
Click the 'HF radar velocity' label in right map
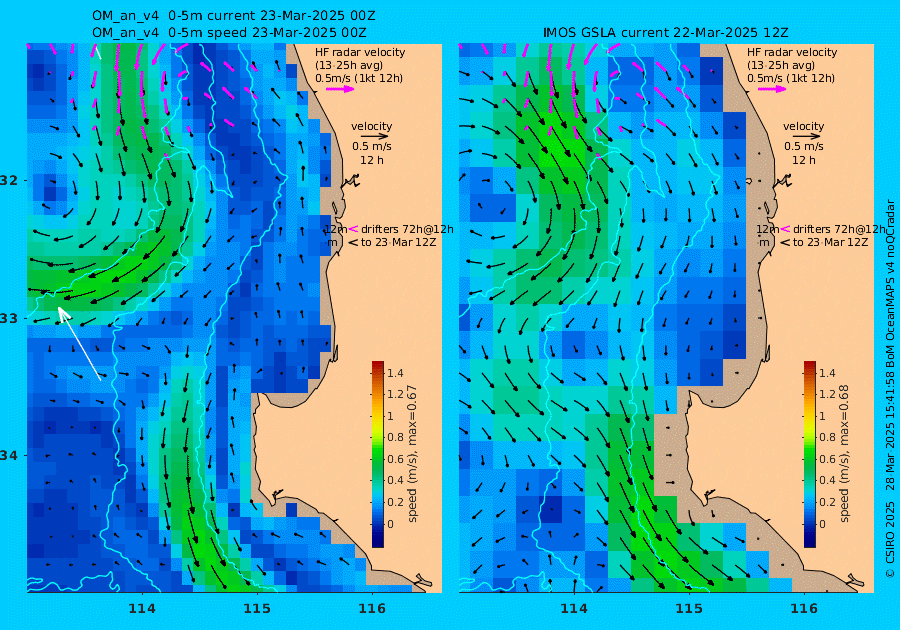pyautogui.click(x=792, y=52)
